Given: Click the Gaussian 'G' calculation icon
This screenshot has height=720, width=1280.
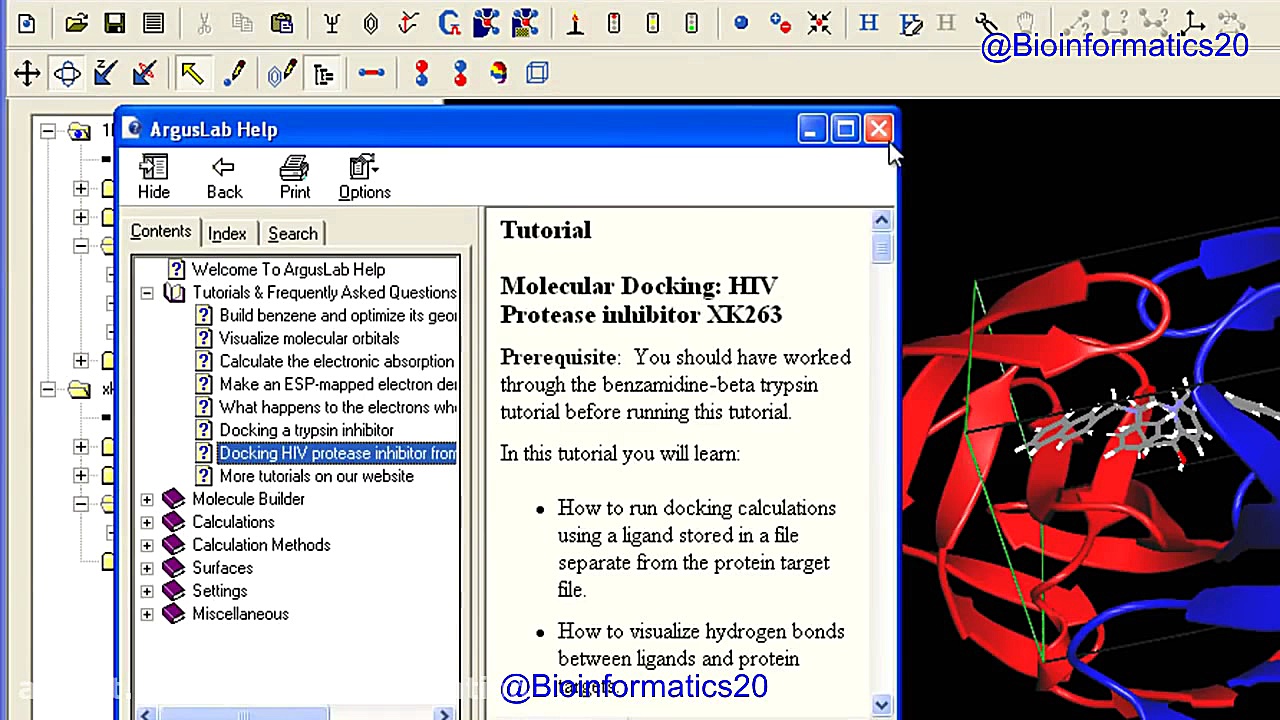Looking at the screenshot, I should point(449,23).
